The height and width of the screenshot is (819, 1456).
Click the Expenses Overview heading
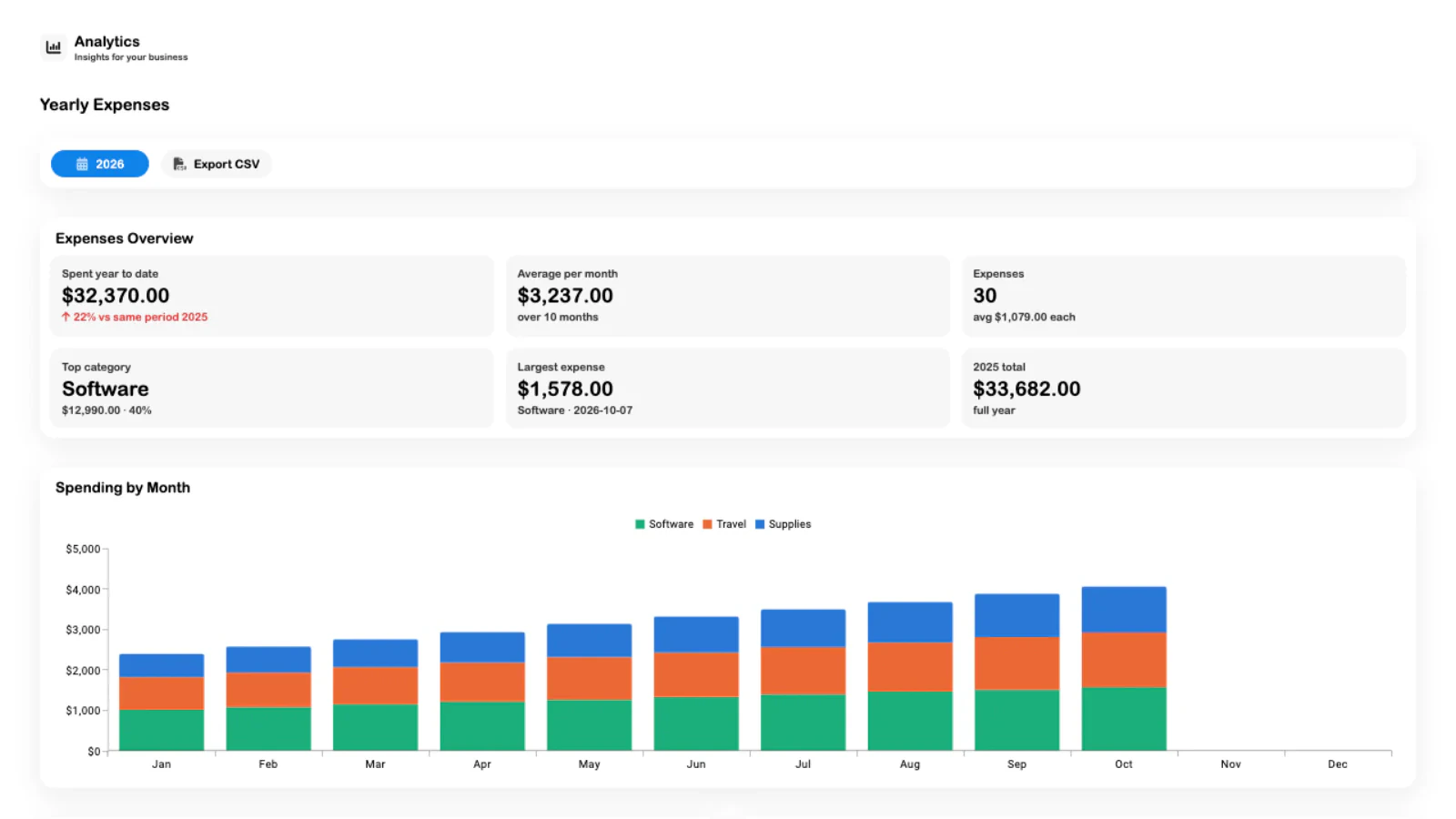coord(124,238)
